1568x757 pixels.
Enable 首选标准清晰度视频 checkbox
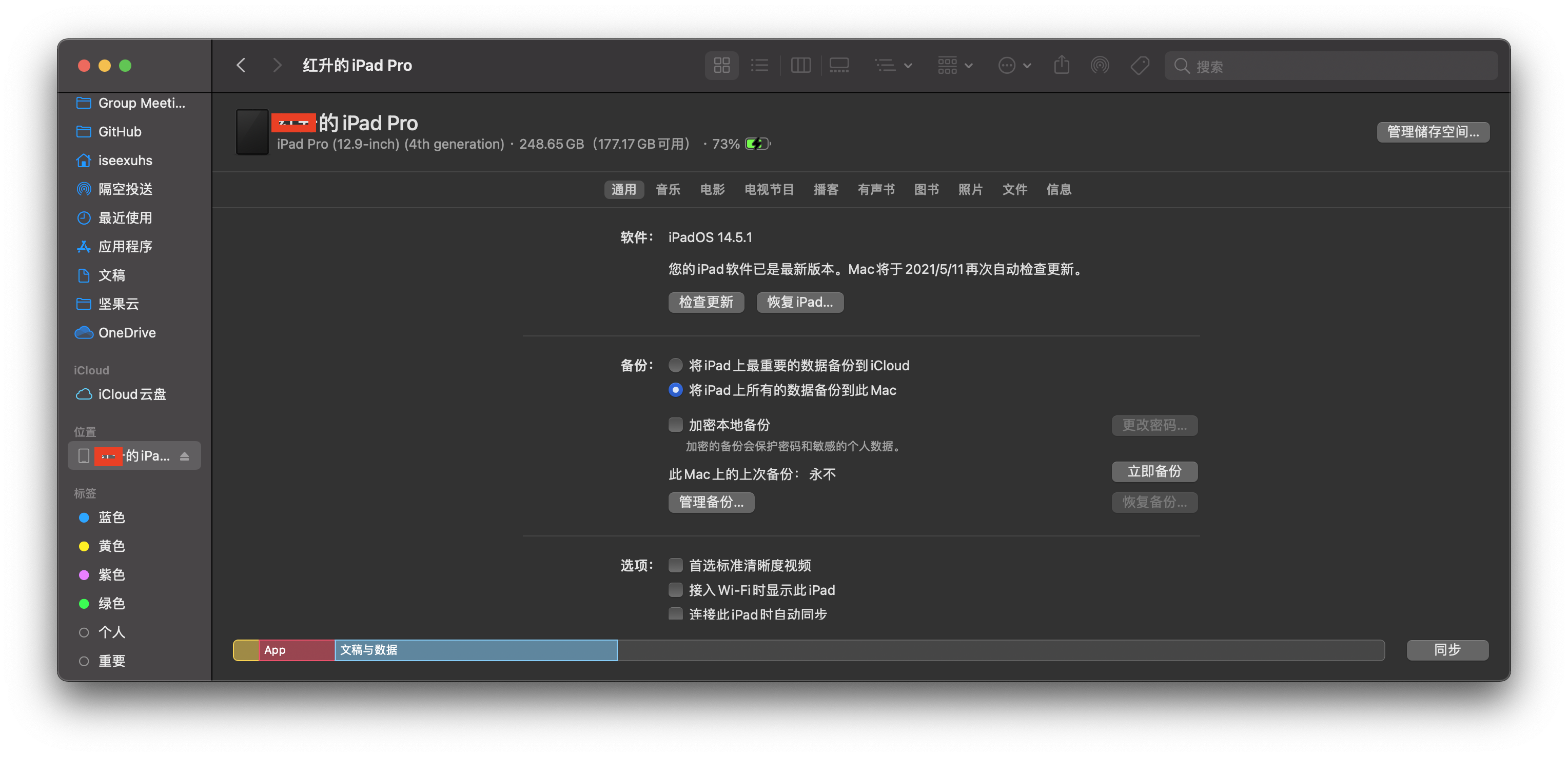675,565
